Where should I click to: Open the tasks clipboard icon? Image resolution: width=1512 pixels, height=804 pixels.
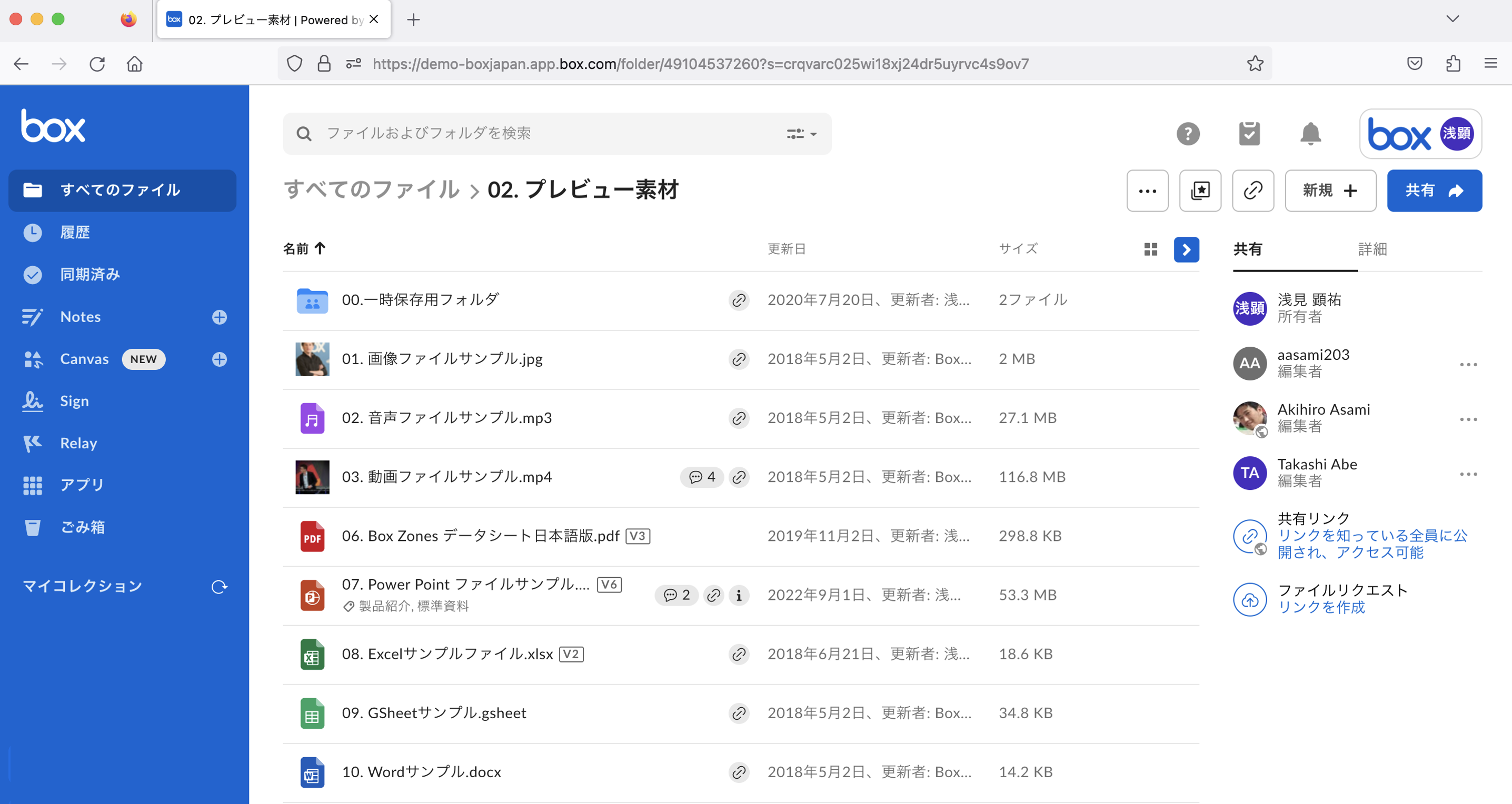pos(1249,134)
